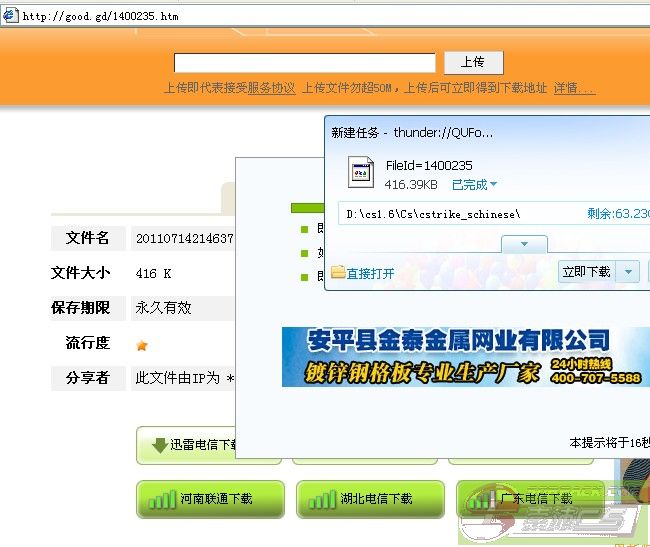Click the file type icon beside FileId=1400235
The height and width of the screenshot is (547, 650).
360,173
